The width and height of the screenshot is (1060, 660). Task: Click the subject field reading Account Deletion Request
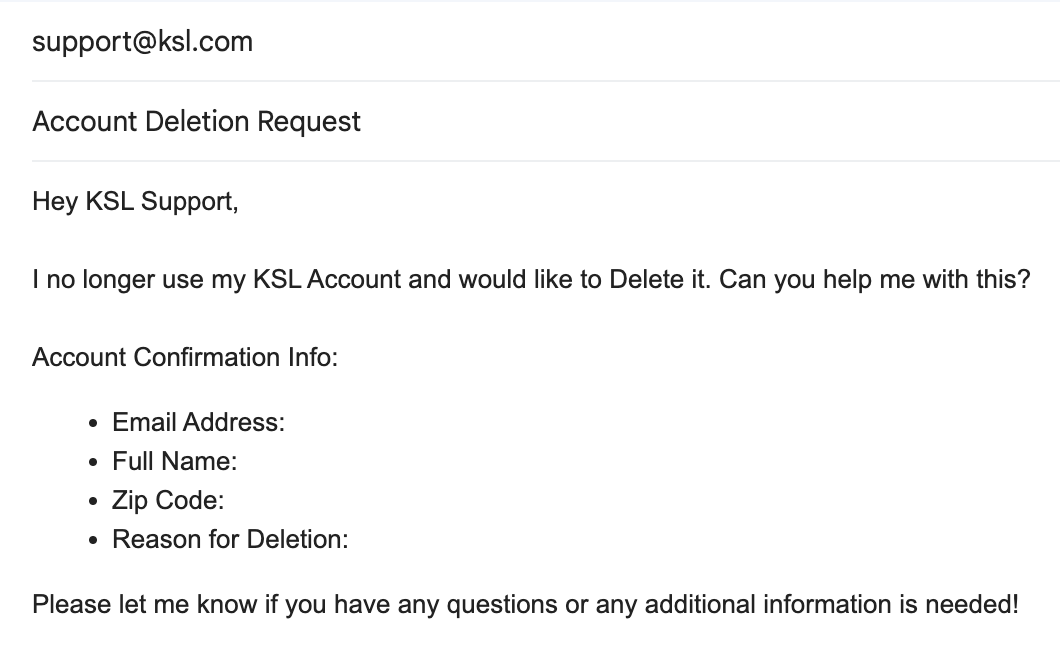(x=546, y=122)
